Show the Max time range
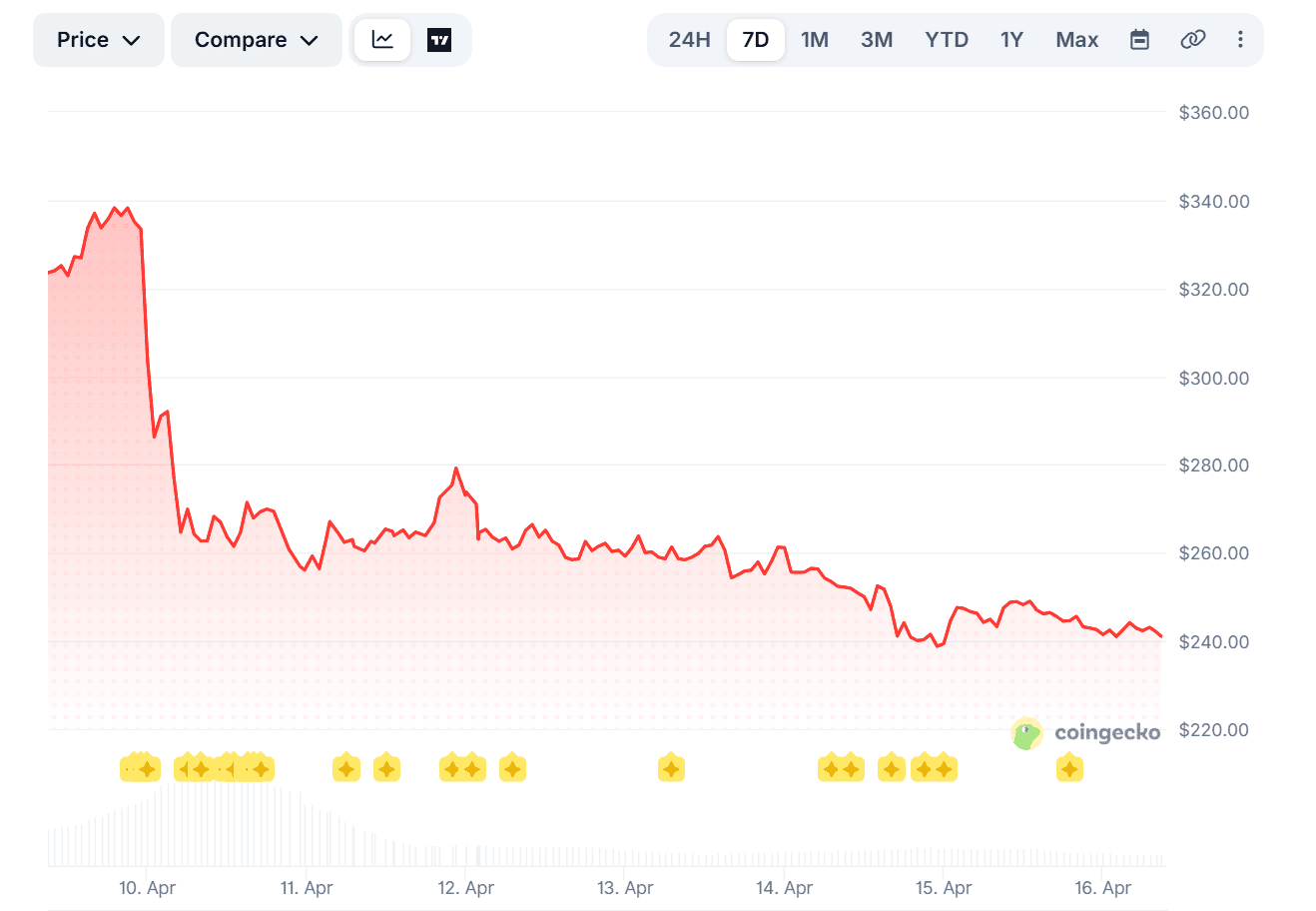 pos(1076,40)
